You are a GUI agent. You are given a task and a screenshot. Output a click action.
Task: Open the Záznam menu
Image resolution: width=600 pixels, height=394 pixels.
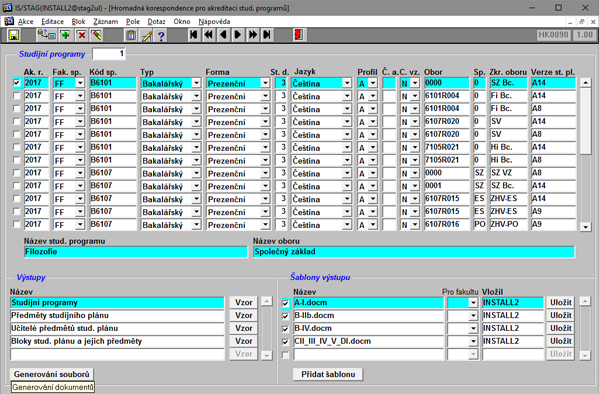click(x=106, y=22)
